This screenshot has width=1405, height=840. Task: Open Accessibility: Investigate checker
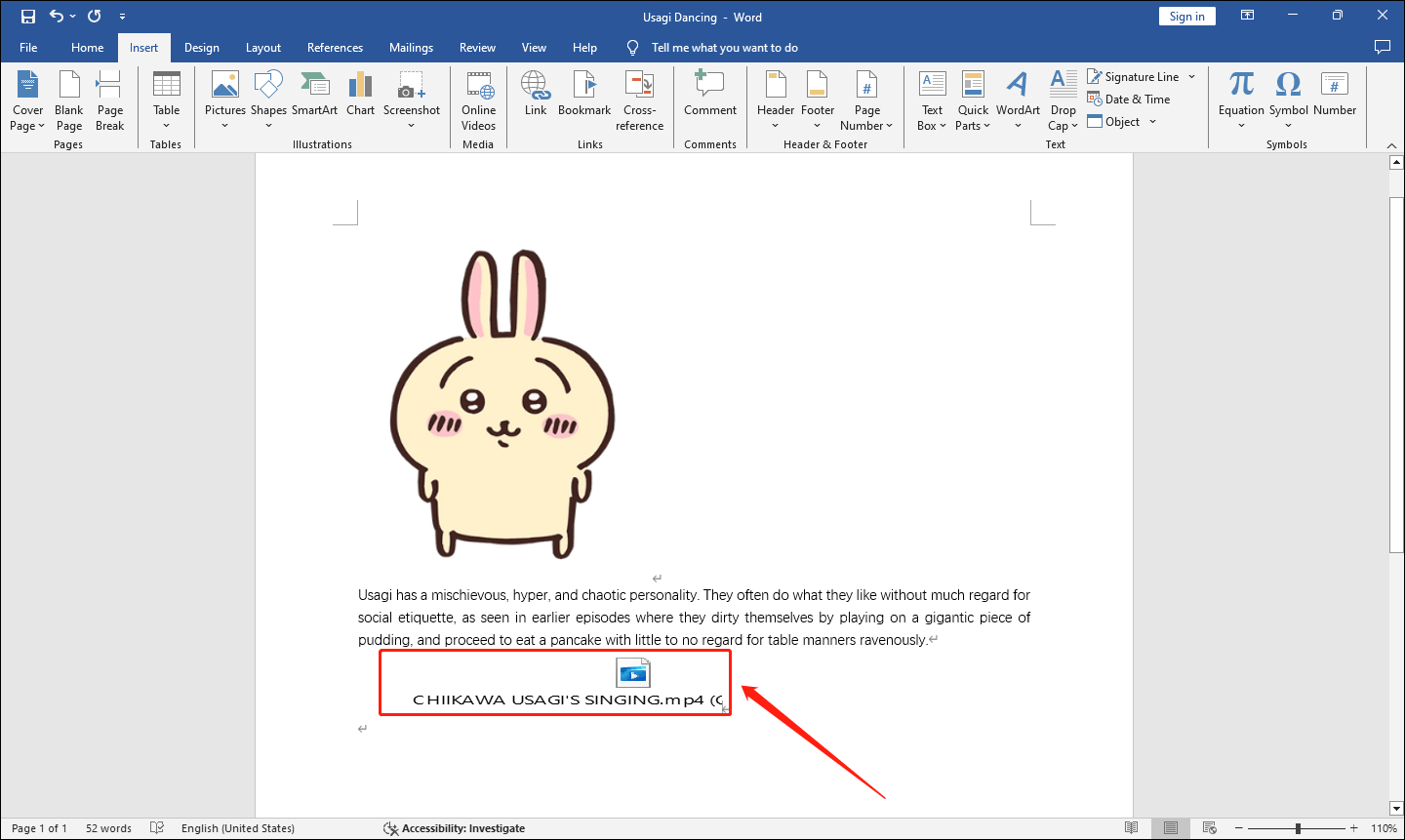coord(455,828)
